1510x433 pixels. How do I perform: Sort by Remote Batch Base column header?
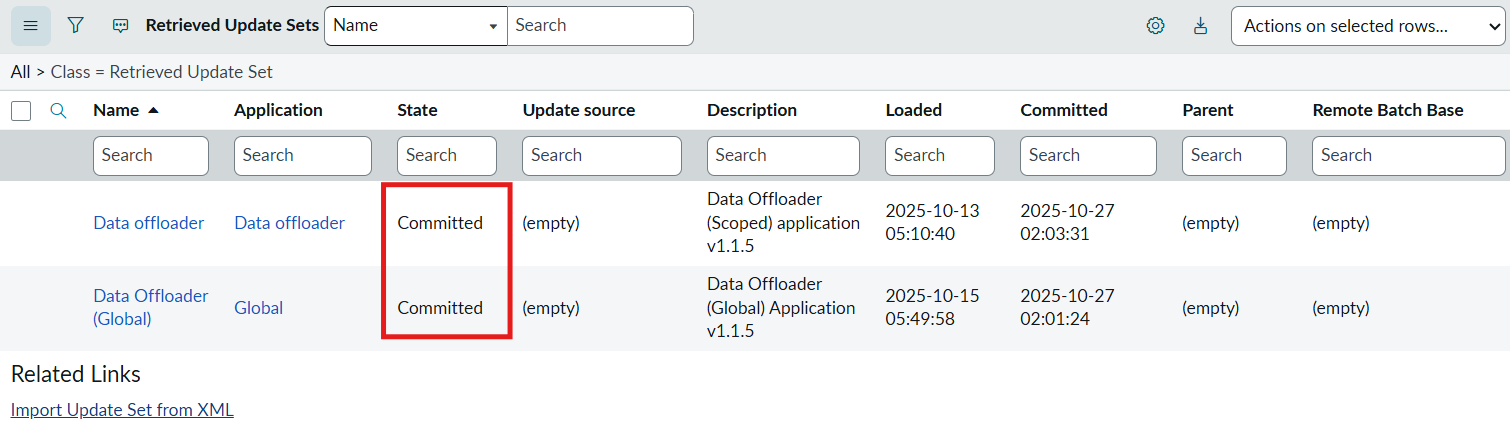coord(1388,110)
